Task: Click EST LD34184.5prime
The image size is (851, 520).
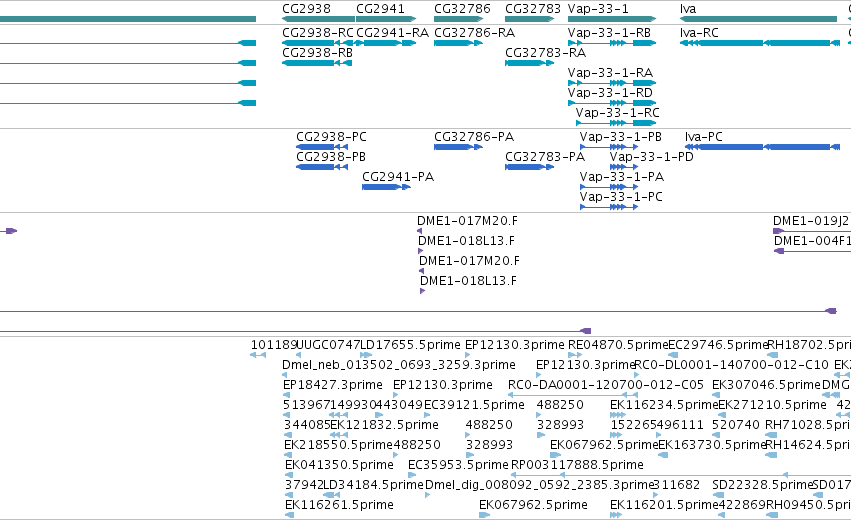Action: tap(373, 485)
